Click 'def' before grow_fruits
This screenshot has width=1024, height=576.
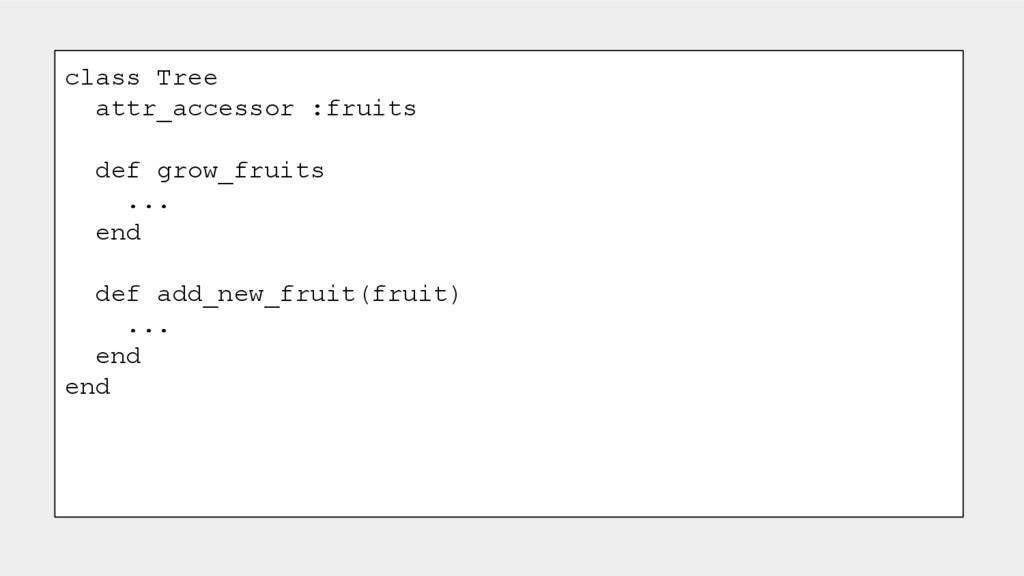(118, 171)
